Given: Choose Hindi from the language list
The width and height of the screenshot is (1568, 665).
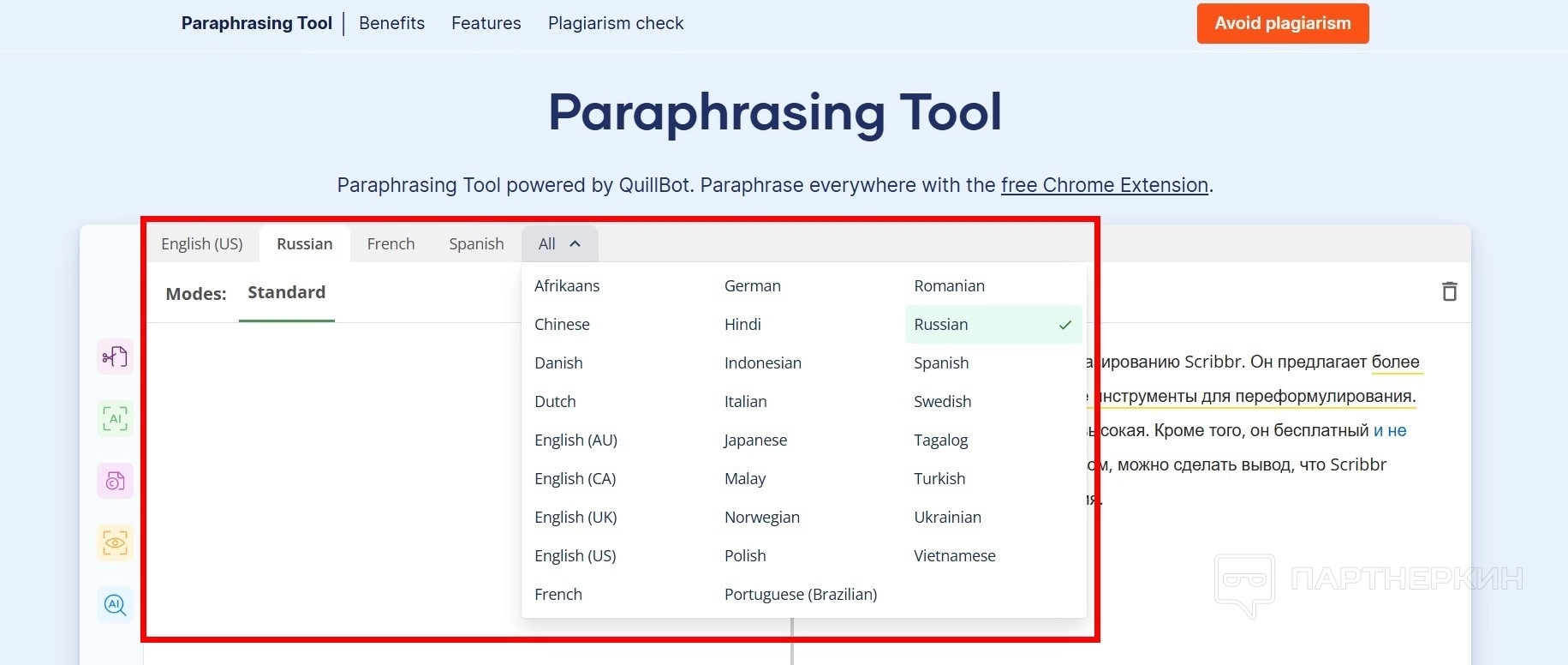Looking at the screenshot, I should point(742,324).
